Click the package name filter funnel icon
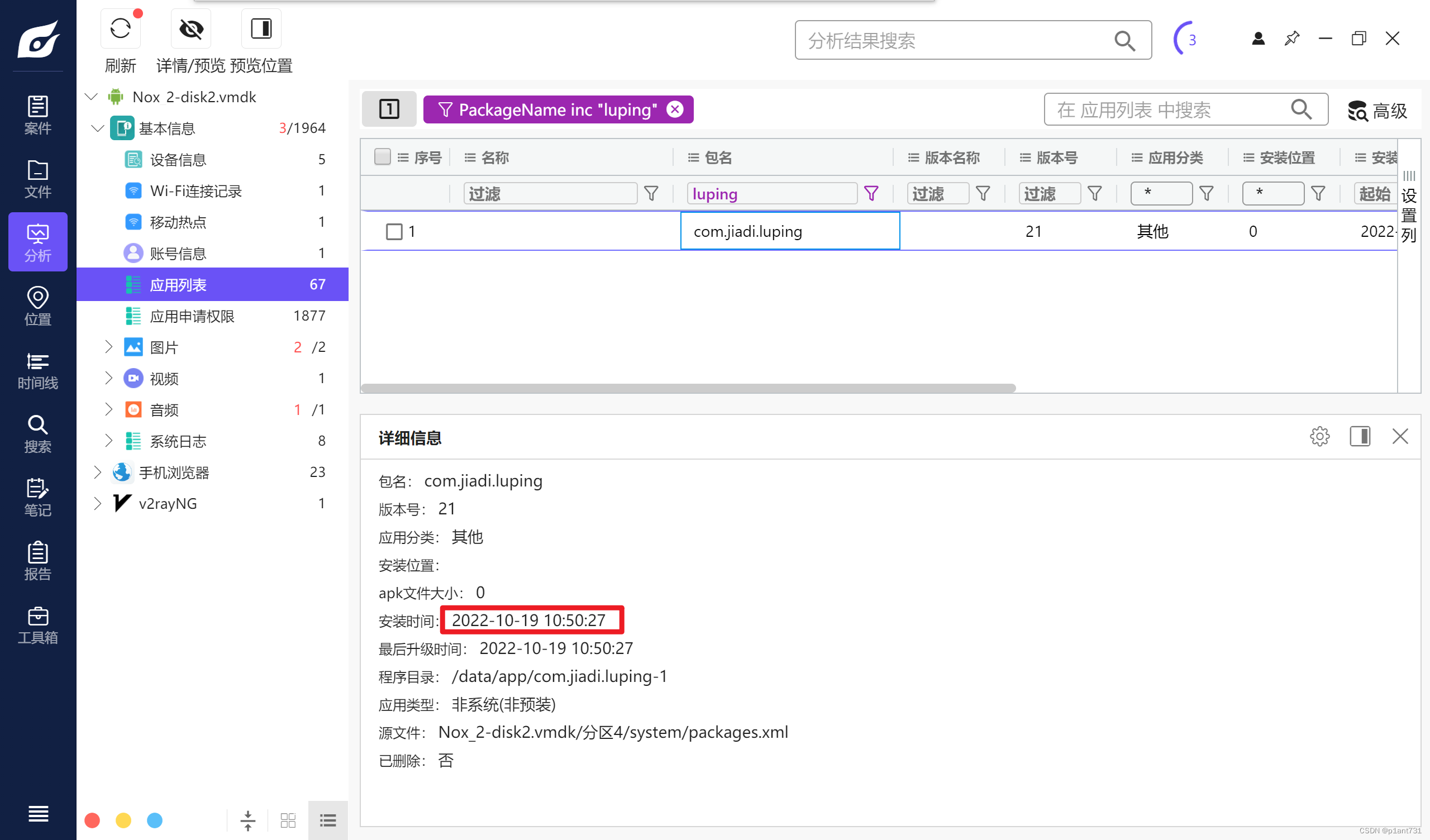 coord(871,194)
